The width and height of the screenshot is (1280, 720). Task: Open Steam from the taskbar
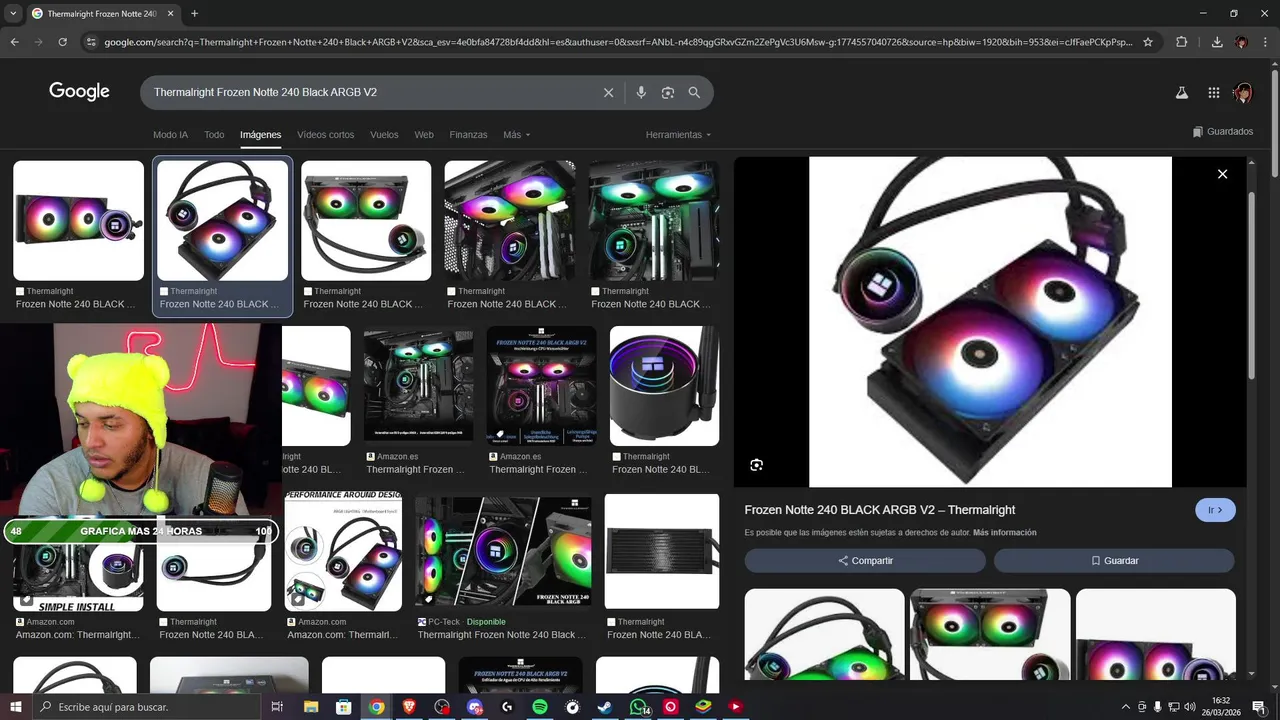[x=605, y=707]
